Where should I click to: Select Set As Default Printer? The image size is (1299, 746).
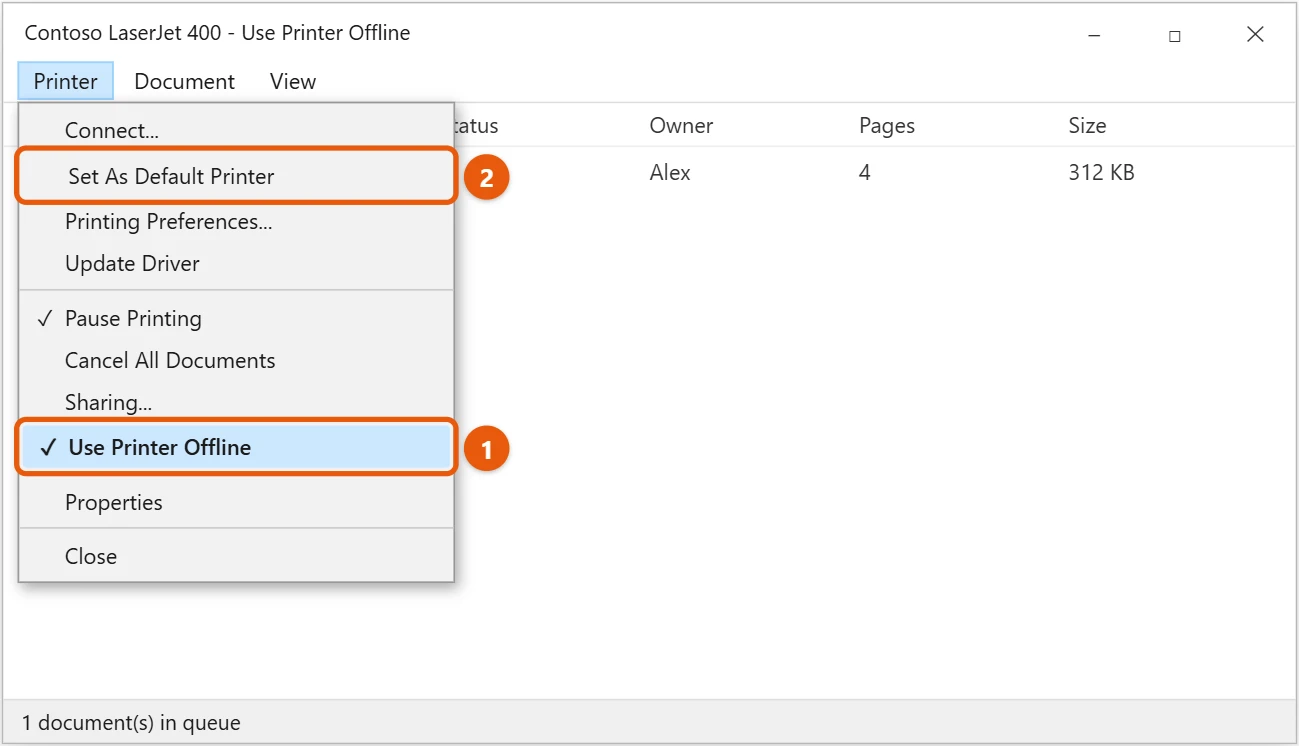tap(236, 177)
